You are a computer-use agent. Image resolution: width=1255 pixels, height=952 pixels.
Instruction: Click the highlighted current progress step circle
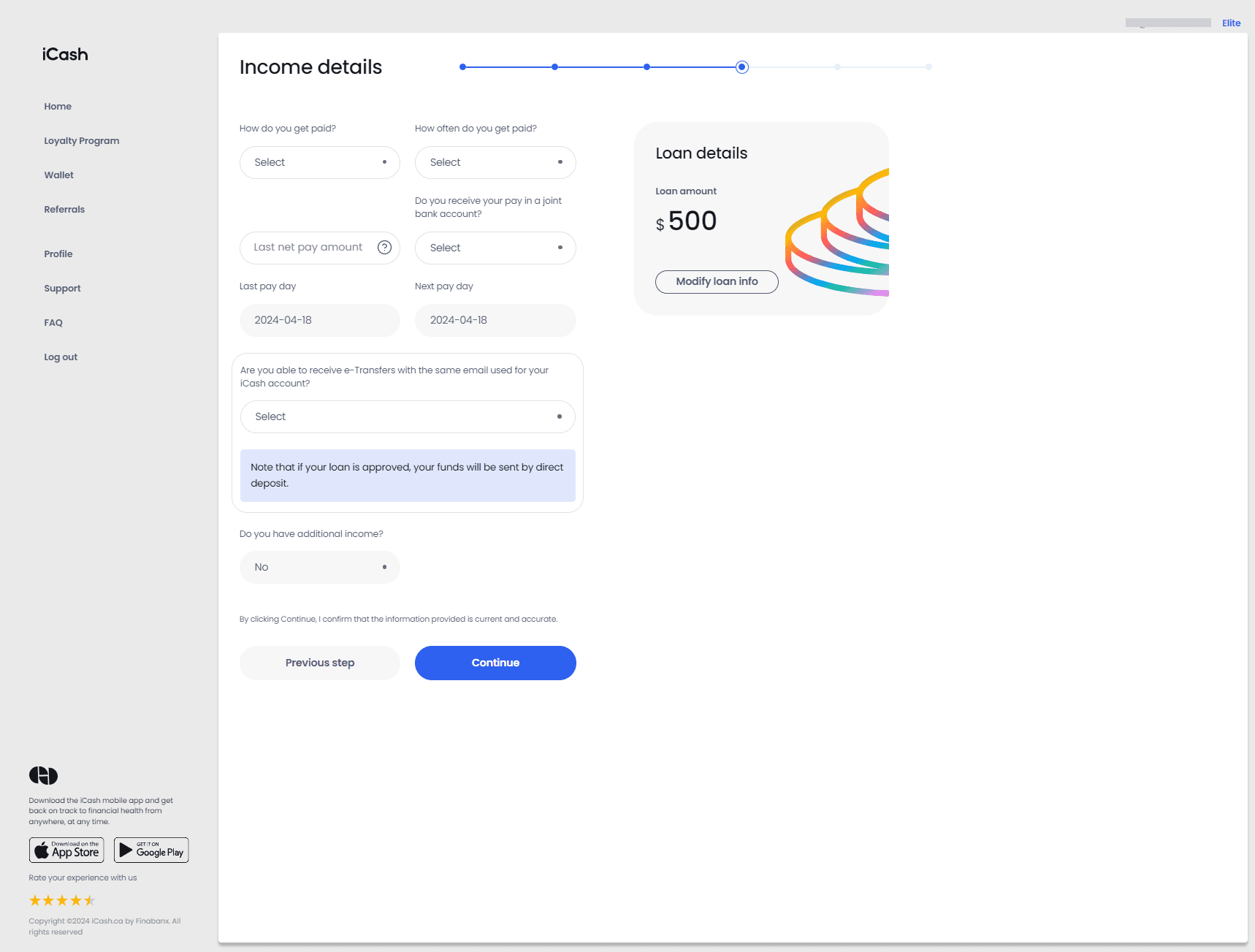(742, 66)
